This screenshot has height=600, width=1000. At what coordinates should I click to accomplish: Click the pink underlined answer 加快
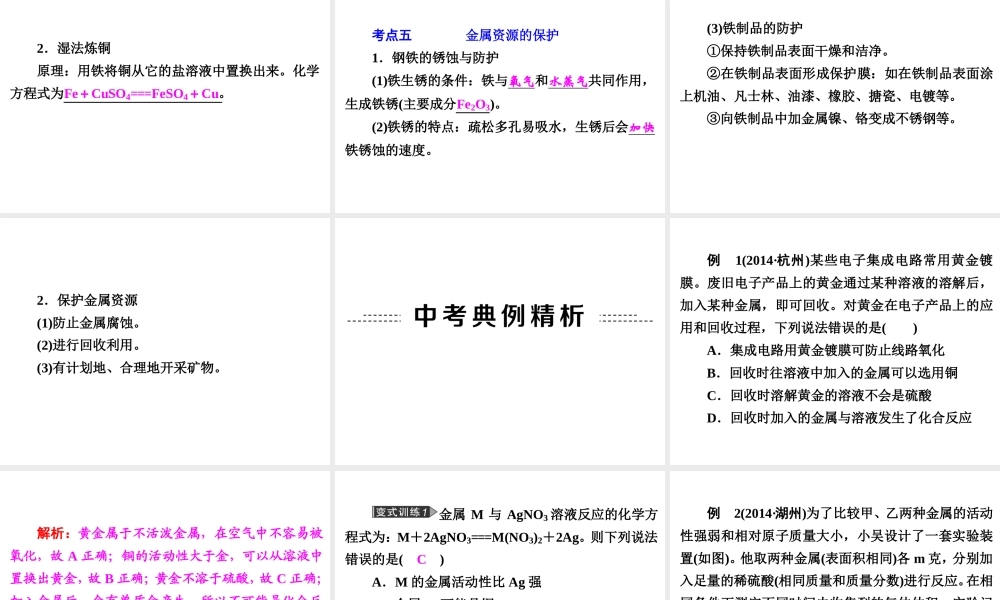click(642, 127)
